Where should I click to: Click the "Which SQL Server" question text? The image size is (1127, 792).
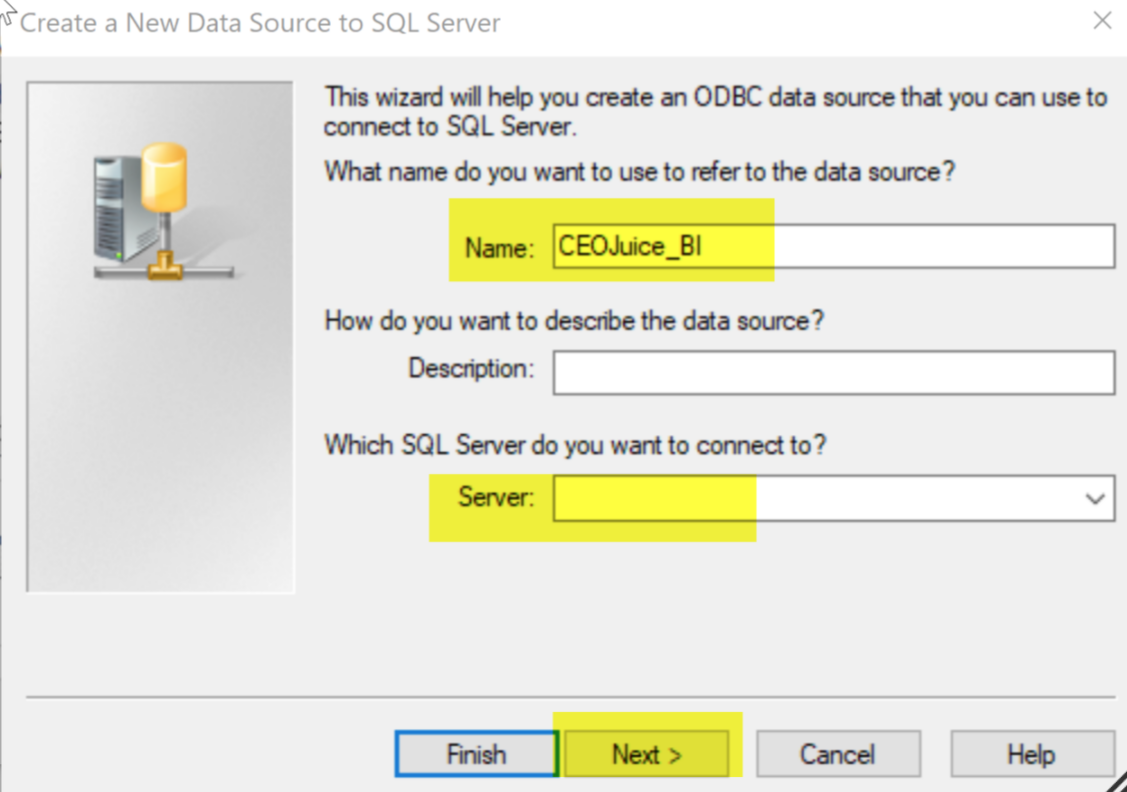(x=575, y=446)
